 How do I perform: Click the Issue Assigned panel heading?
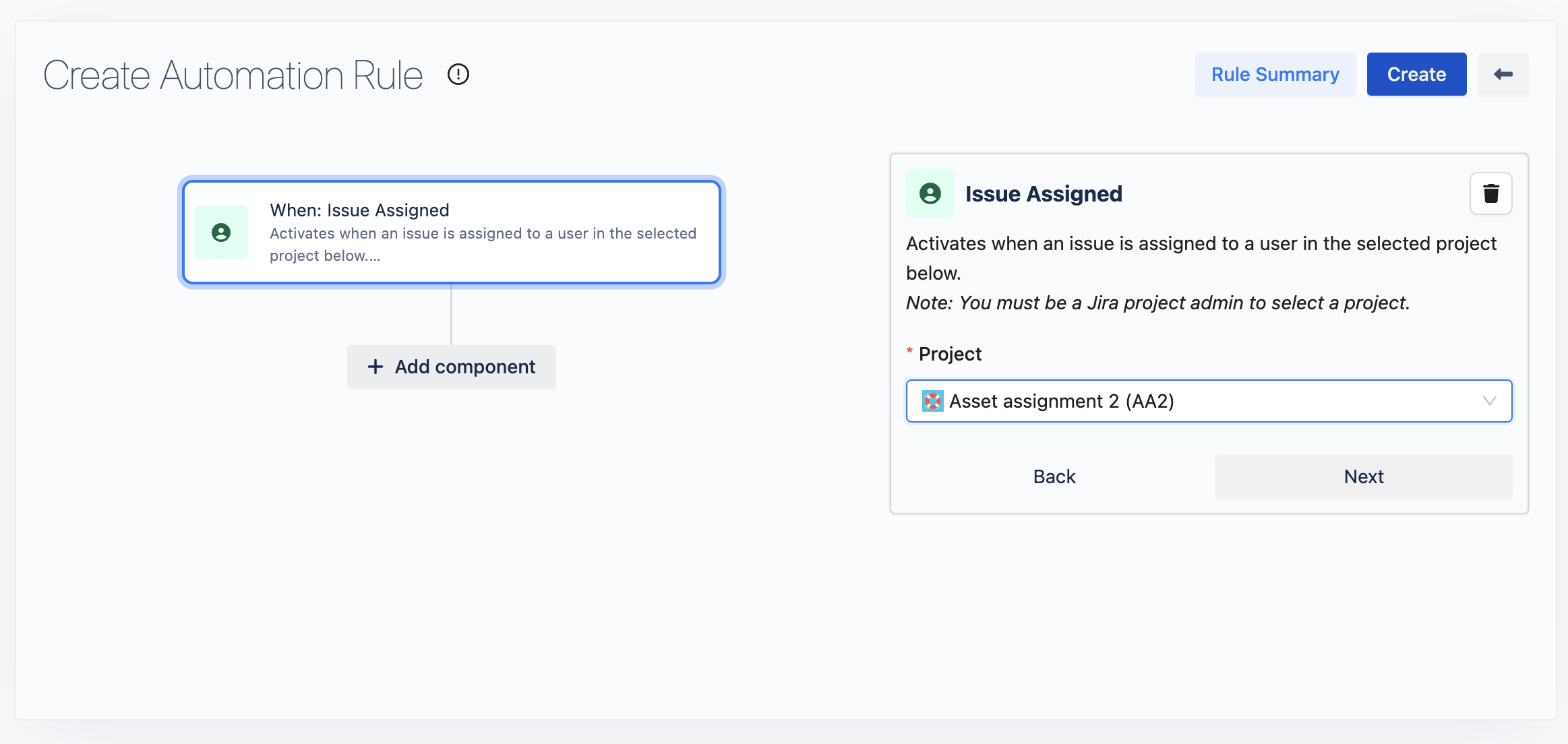tap(1044, 194)
